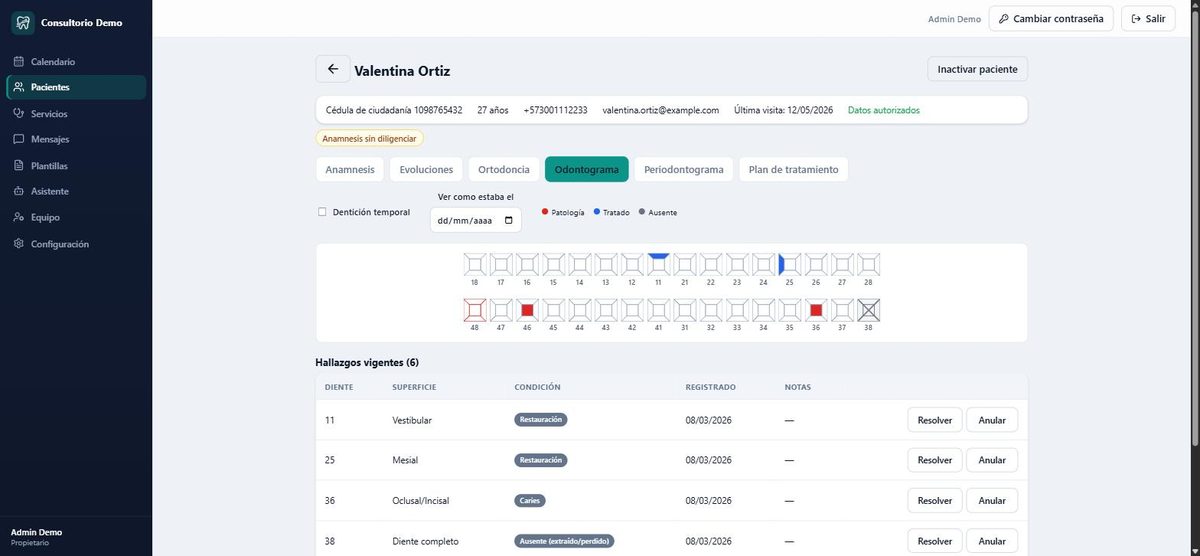Click the Admin Demo profile at sidebar bottom

click(37, 537)
